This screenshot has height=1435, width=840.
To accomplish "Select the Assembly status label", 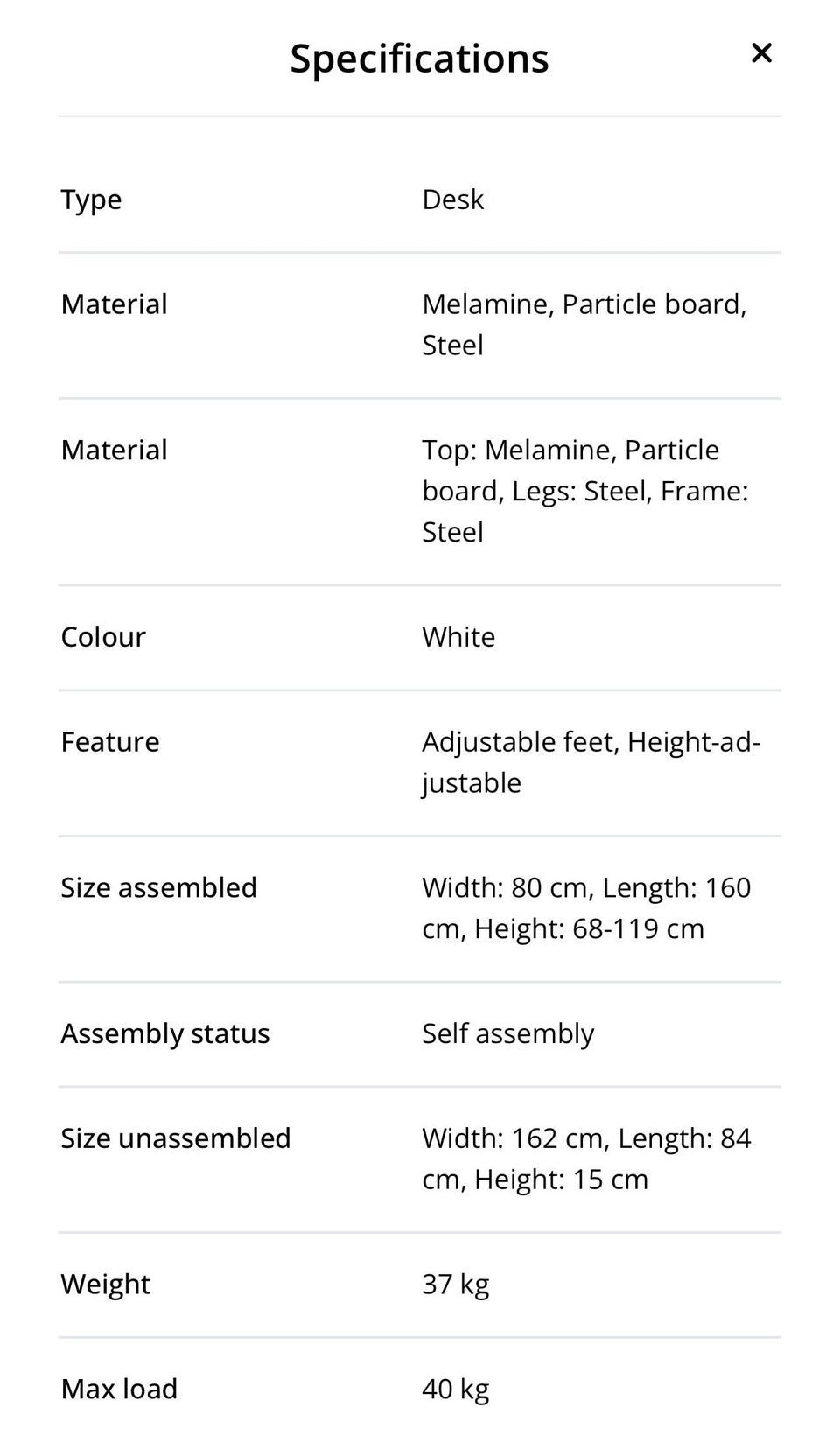I will click(x=164, y=1033).
